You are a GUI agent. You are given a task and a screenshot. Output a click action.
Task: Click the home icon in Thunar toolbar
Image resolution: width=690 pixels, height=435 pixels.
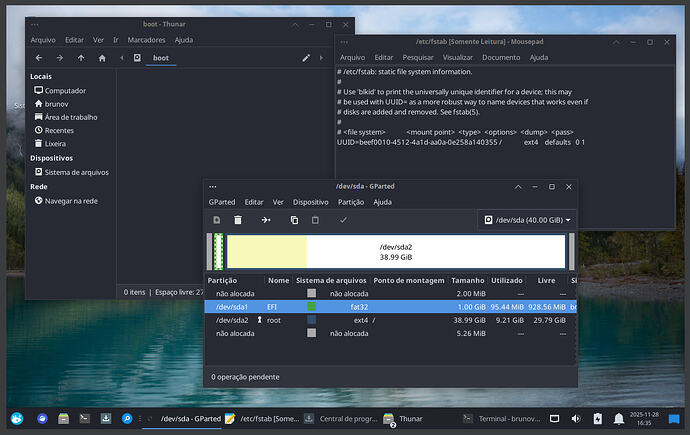point(102,58)
